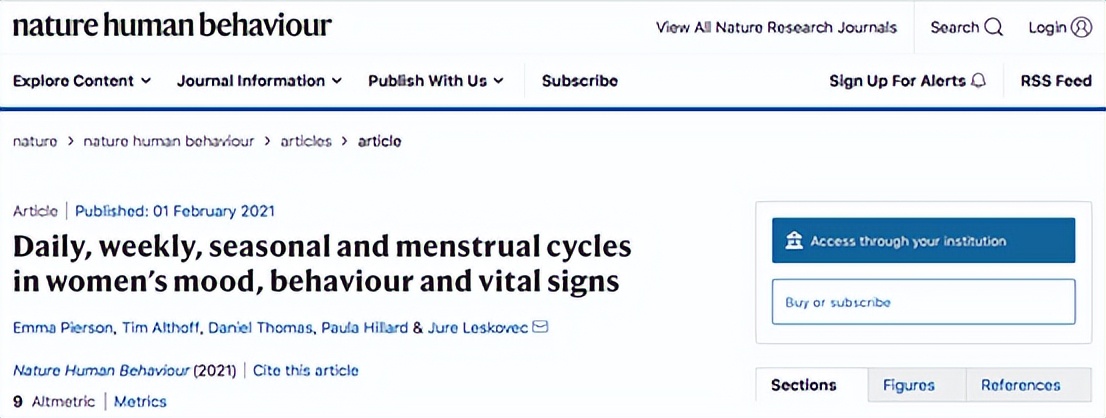Go to the articles breadcrumb link
Screen dimensions: 1106x418
coord(306,141)
